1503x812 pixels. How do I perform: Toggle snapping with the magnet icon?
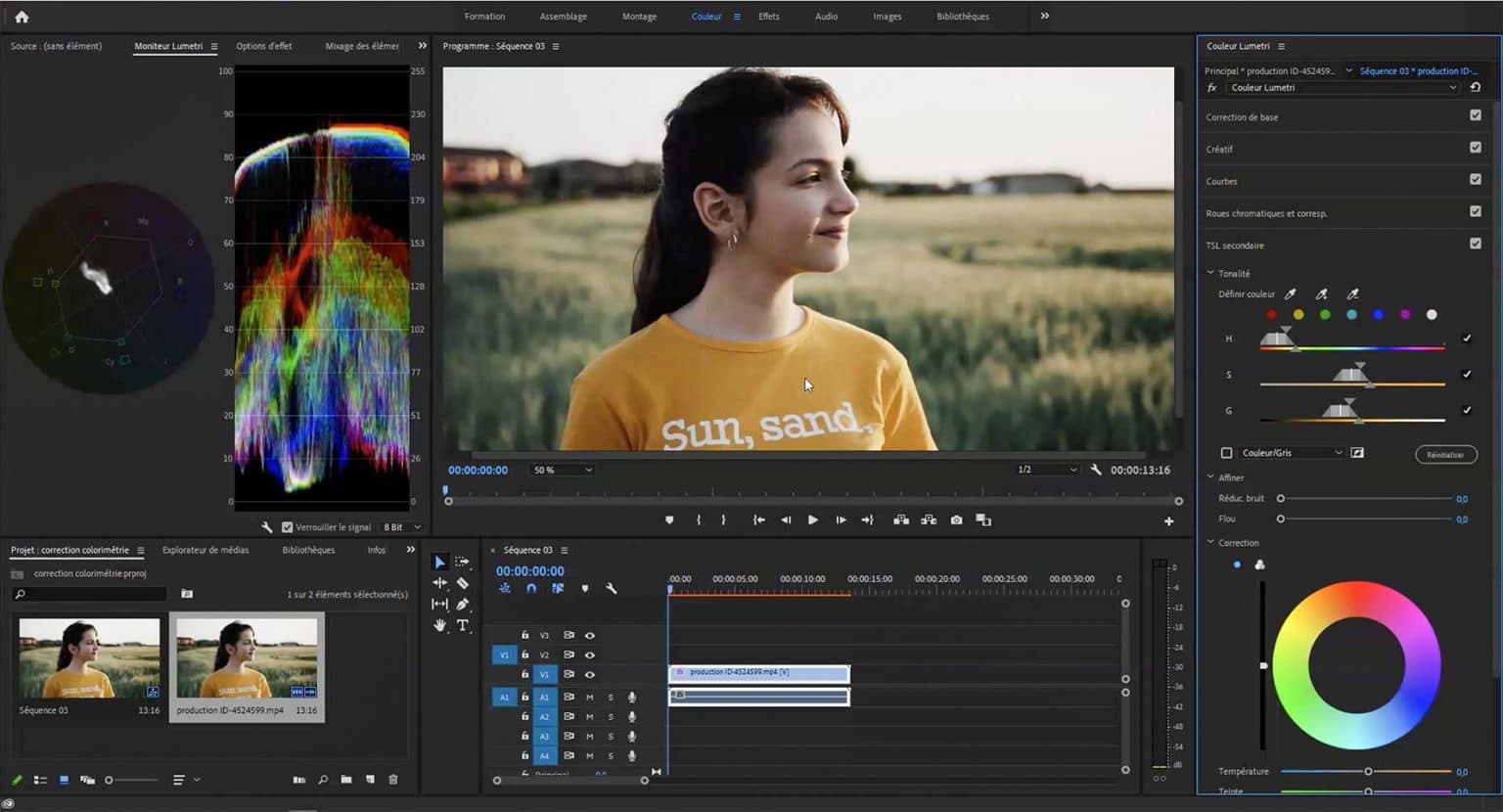coord(531,588)
